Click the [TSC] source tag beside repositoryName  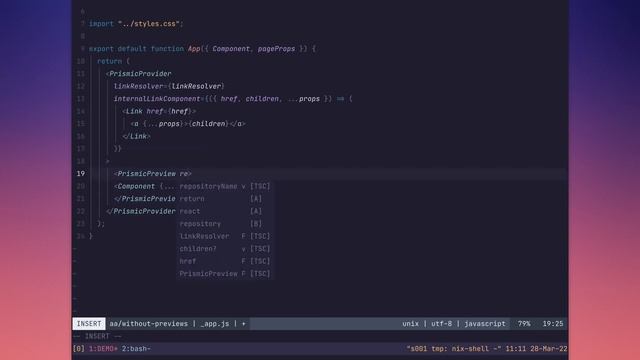point(260,187)
